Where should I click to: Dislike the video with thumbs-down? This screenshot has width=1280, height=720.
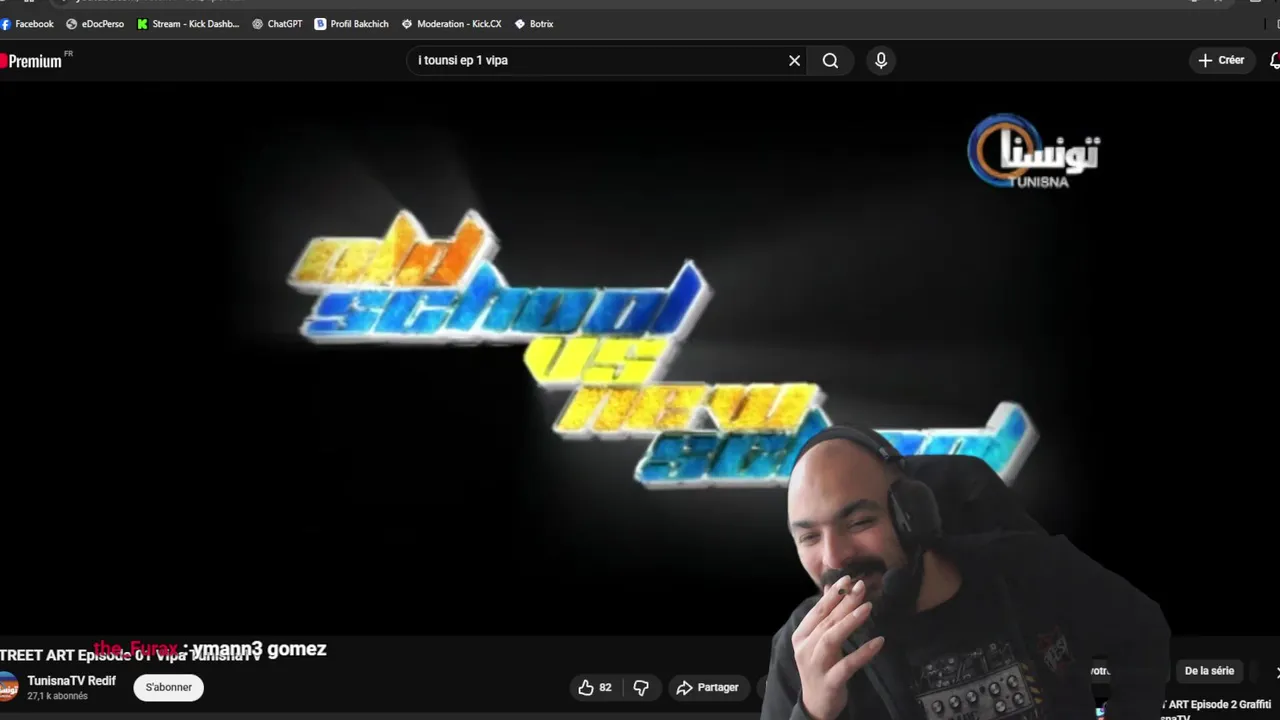point(641,688)
